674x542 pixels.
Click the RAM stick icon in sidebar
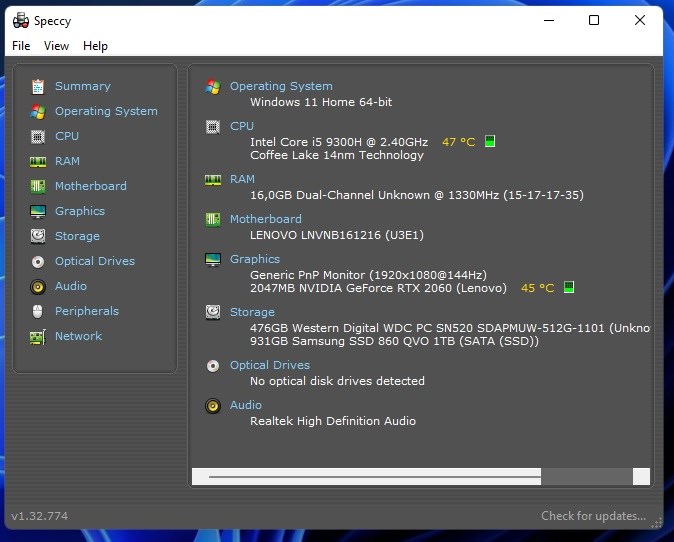click(x=38, y=162)
